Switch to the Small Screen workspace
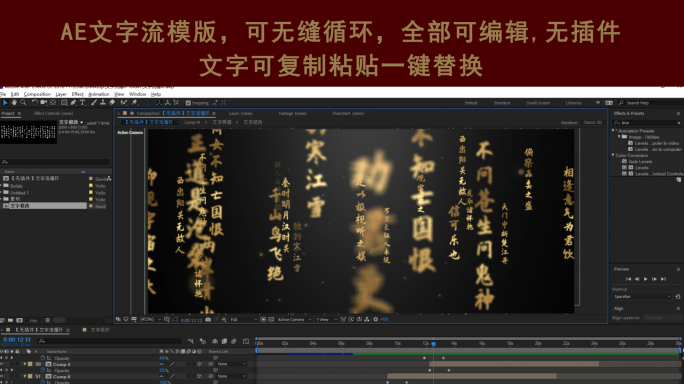Image resolution: width=684 pixels, height=384 pixels. pos(538,103)
